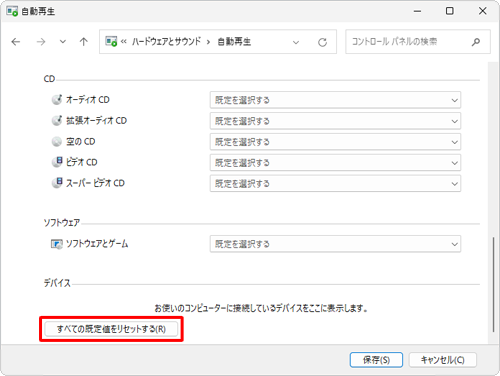Open the 空の CD default dropdown
500x376 pixels.
pyautogui.click(x=335, y=142)
